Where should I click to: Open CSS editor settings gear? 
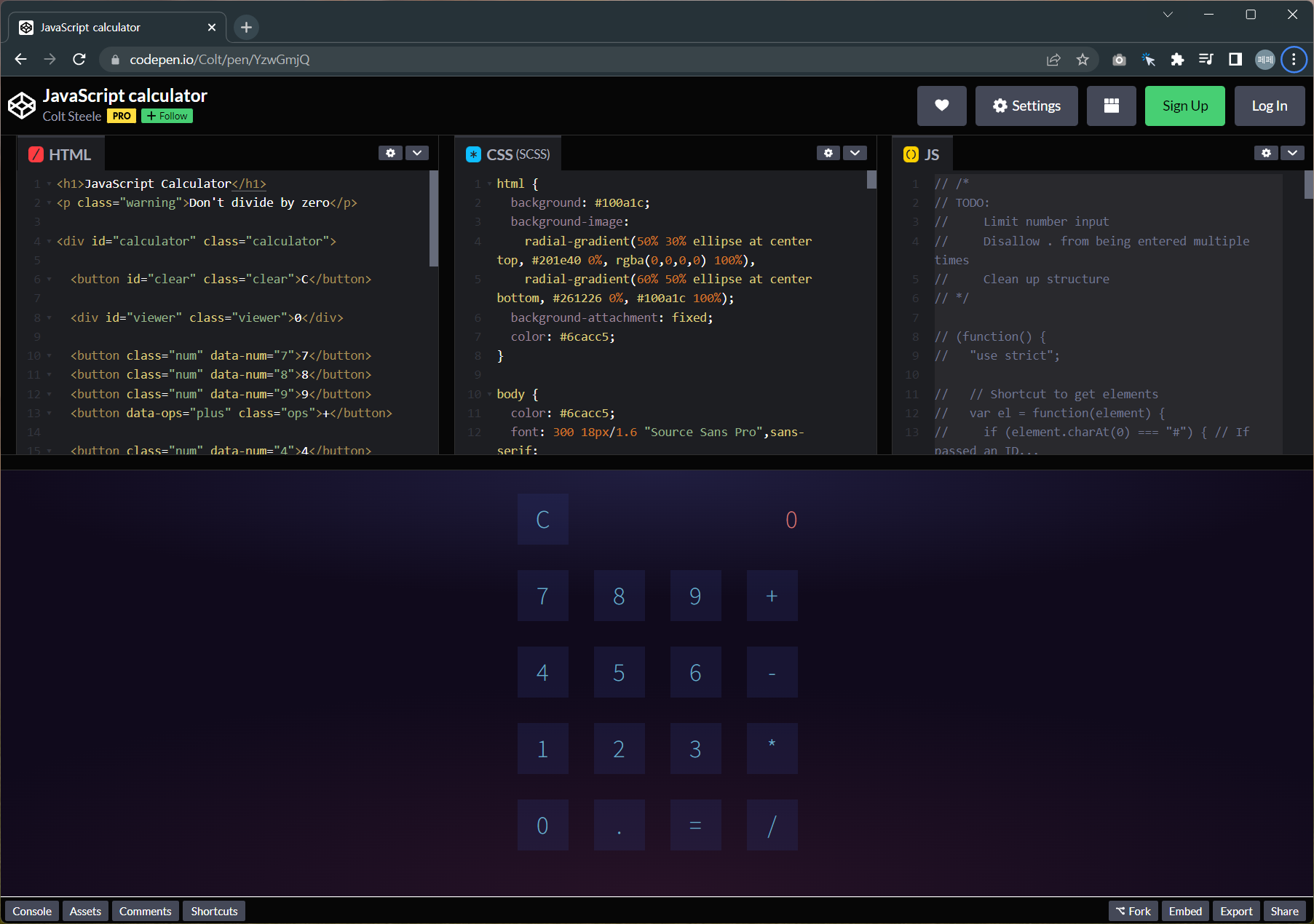click(x=828, y=153)
